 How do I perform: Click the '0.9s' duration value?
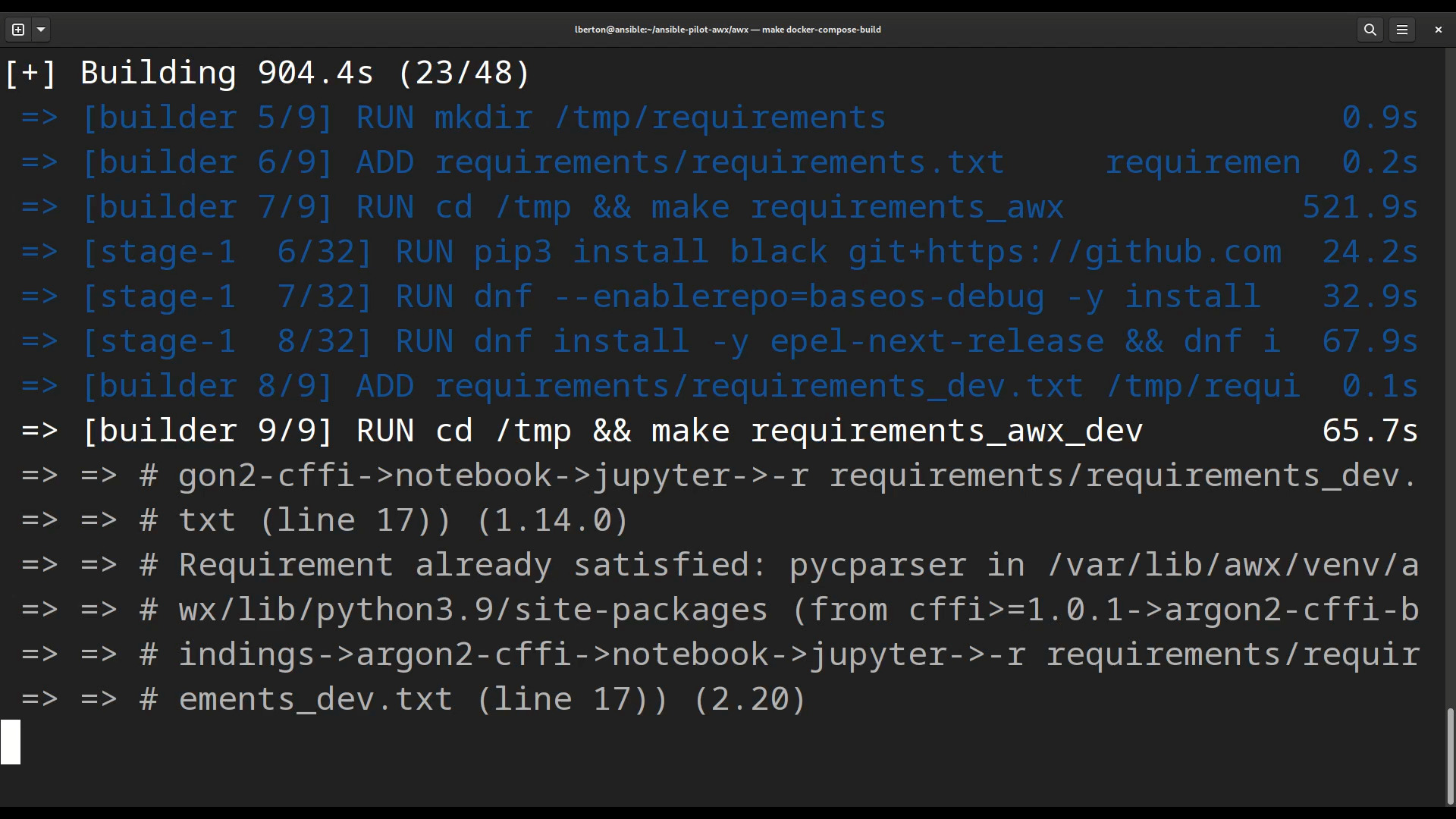pyautogui.click(x=1379, y=118)
